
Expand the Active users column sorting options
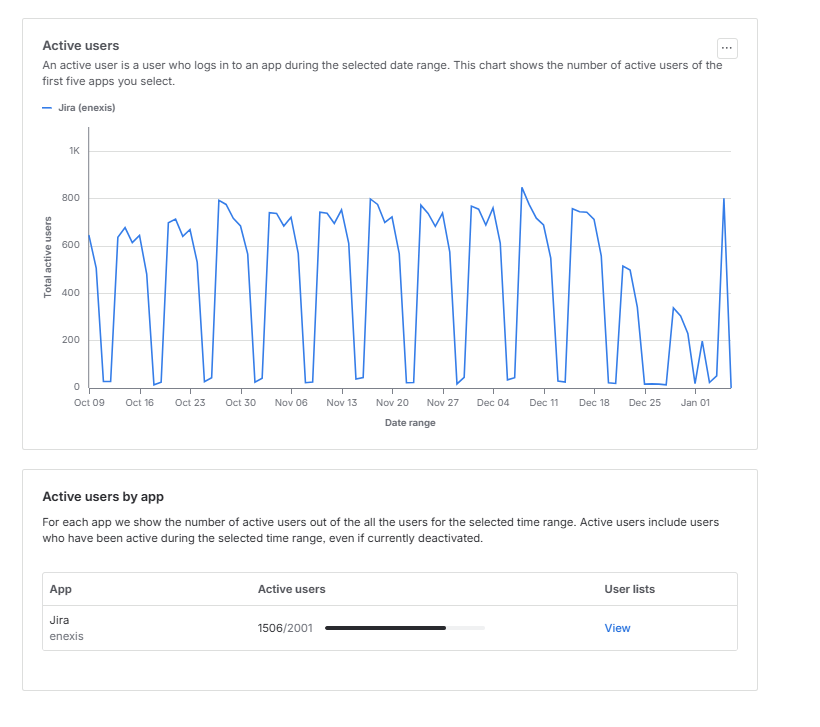[292, 589]
